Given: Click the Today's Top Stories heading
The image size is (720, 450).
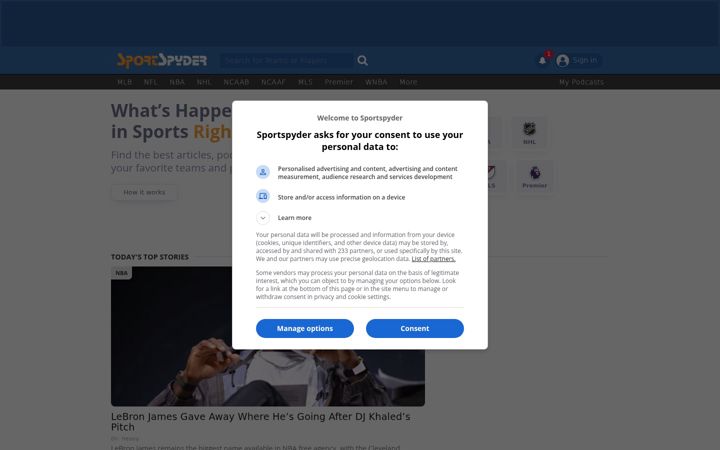Looking at the screenshot, I should click(150, 257).
